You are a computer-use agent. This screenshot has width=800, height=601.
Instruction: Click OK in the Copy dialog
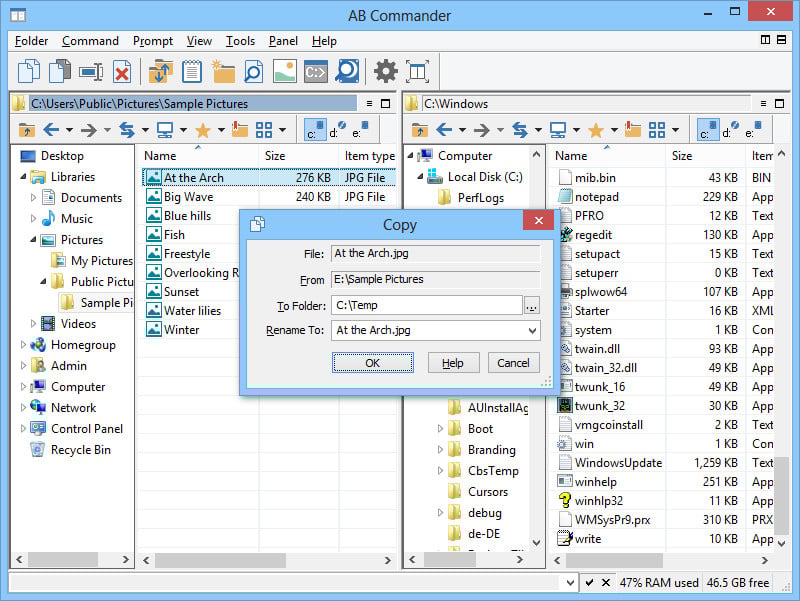372,363
